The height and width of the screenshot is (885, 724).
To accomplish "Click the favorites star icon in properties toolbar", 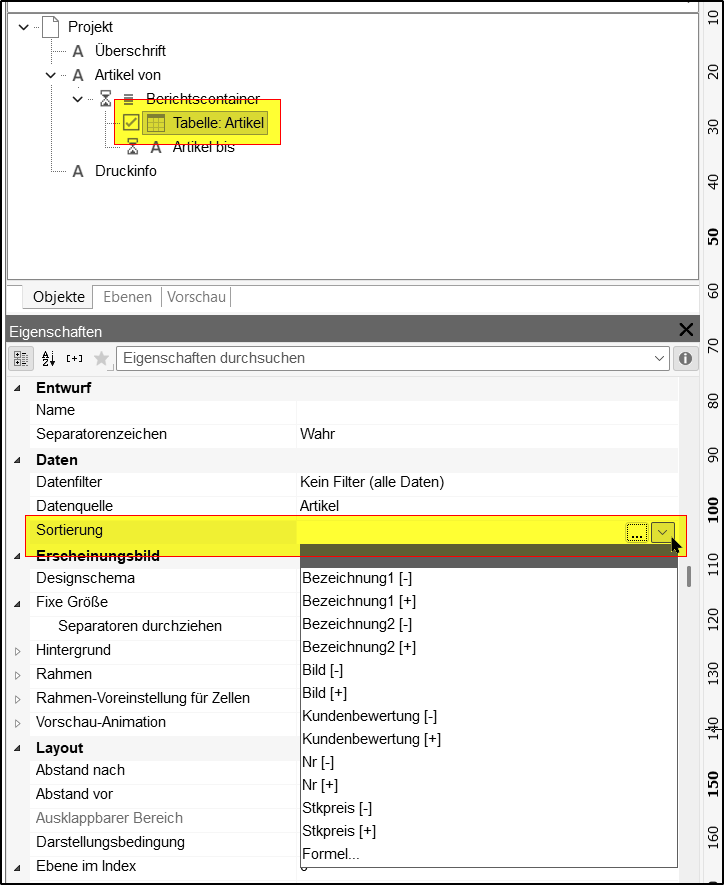I will (x=101, y=358).
